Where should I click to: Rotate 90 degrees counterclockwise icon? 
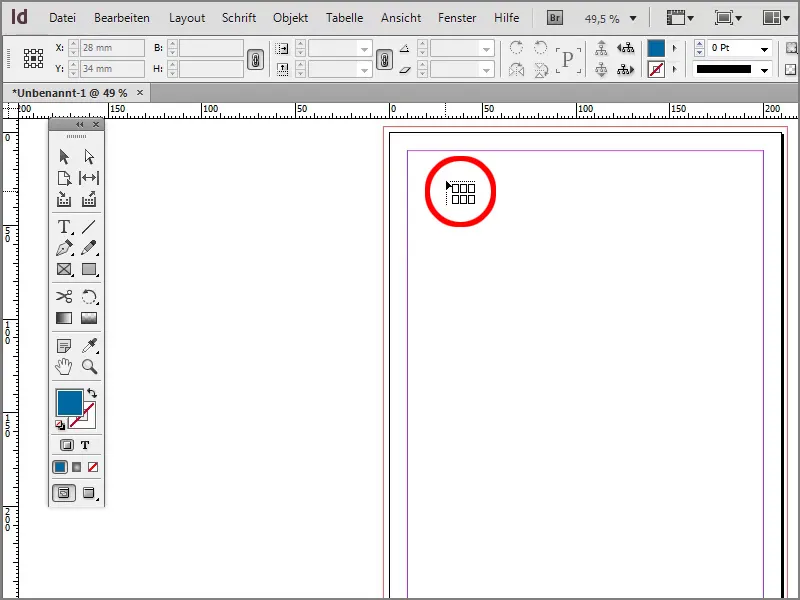(x=540, y=48)
